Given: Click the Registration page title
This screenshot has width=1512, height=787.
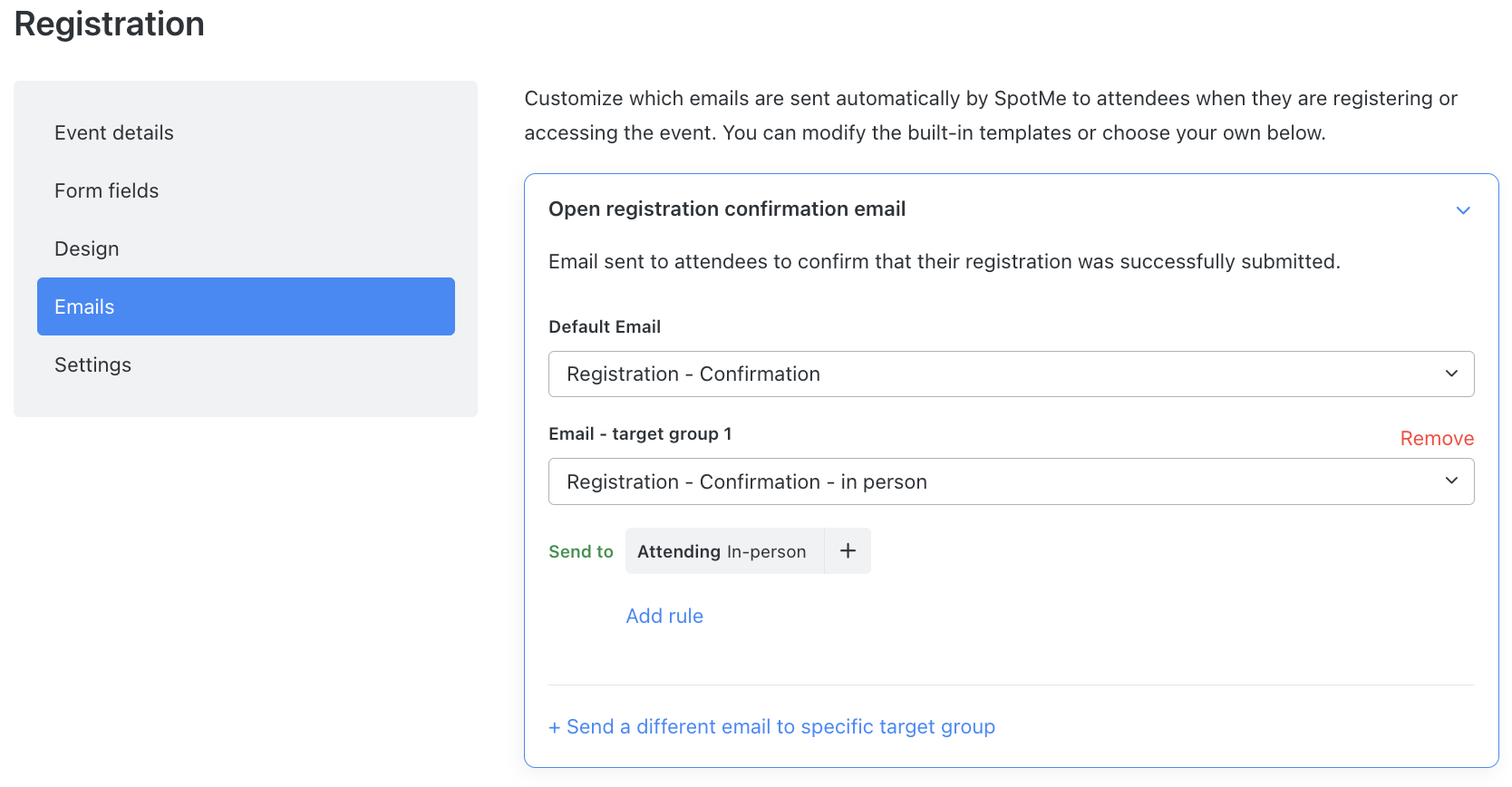Looking at the screenshot, I should point(109,24).
